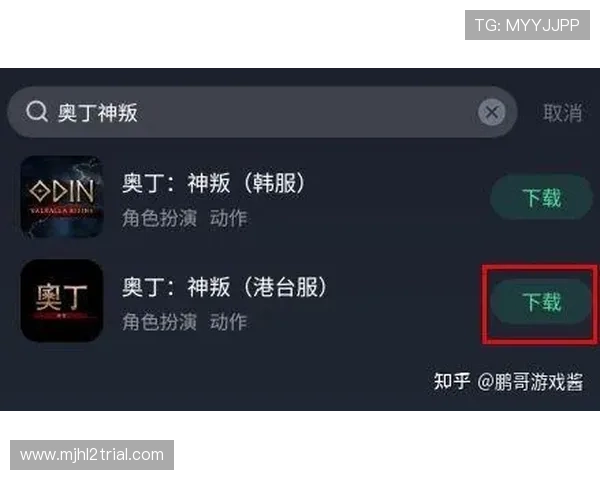Viewport: 600px width, 480px height.
Task: Open the 奥丁 red-text app icon
Action: (x=62, y=300)
